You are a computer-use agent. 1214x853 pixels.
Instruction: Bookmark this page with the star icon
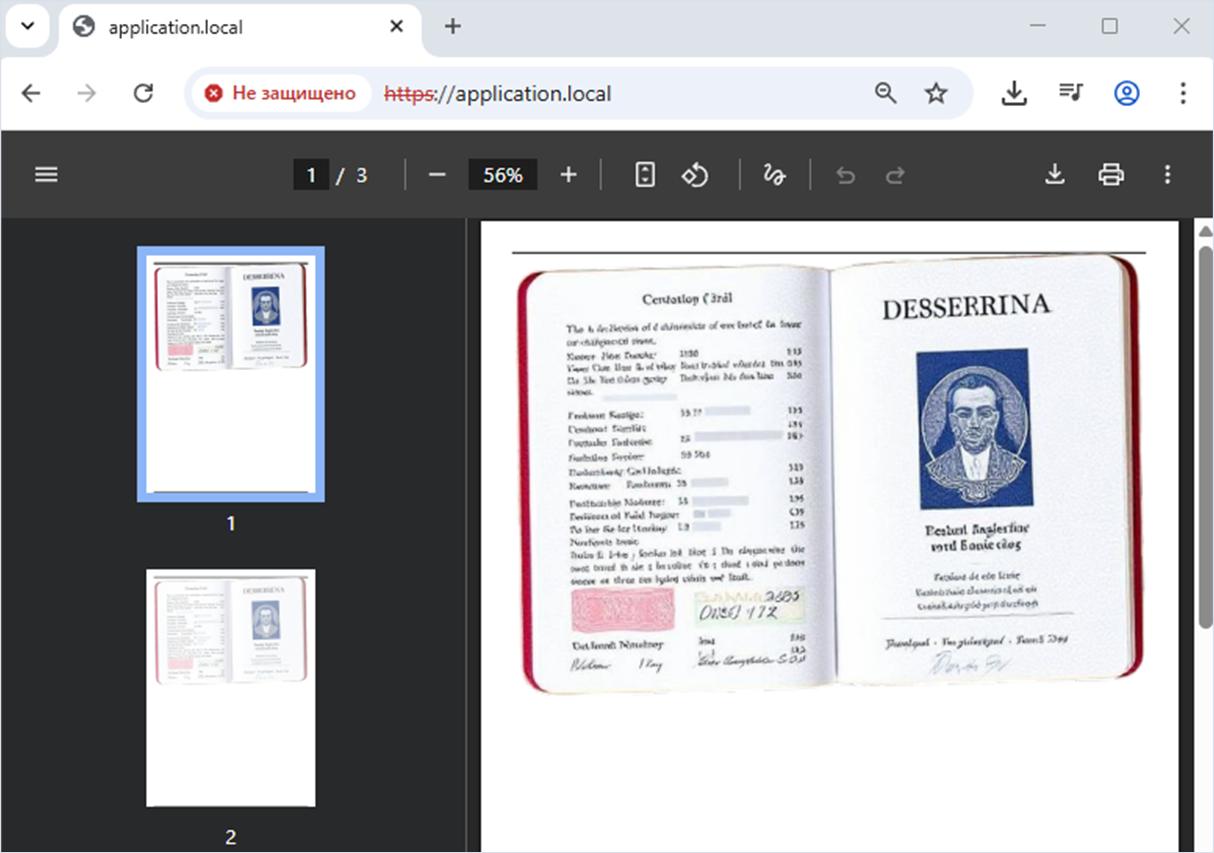[935, 93]
